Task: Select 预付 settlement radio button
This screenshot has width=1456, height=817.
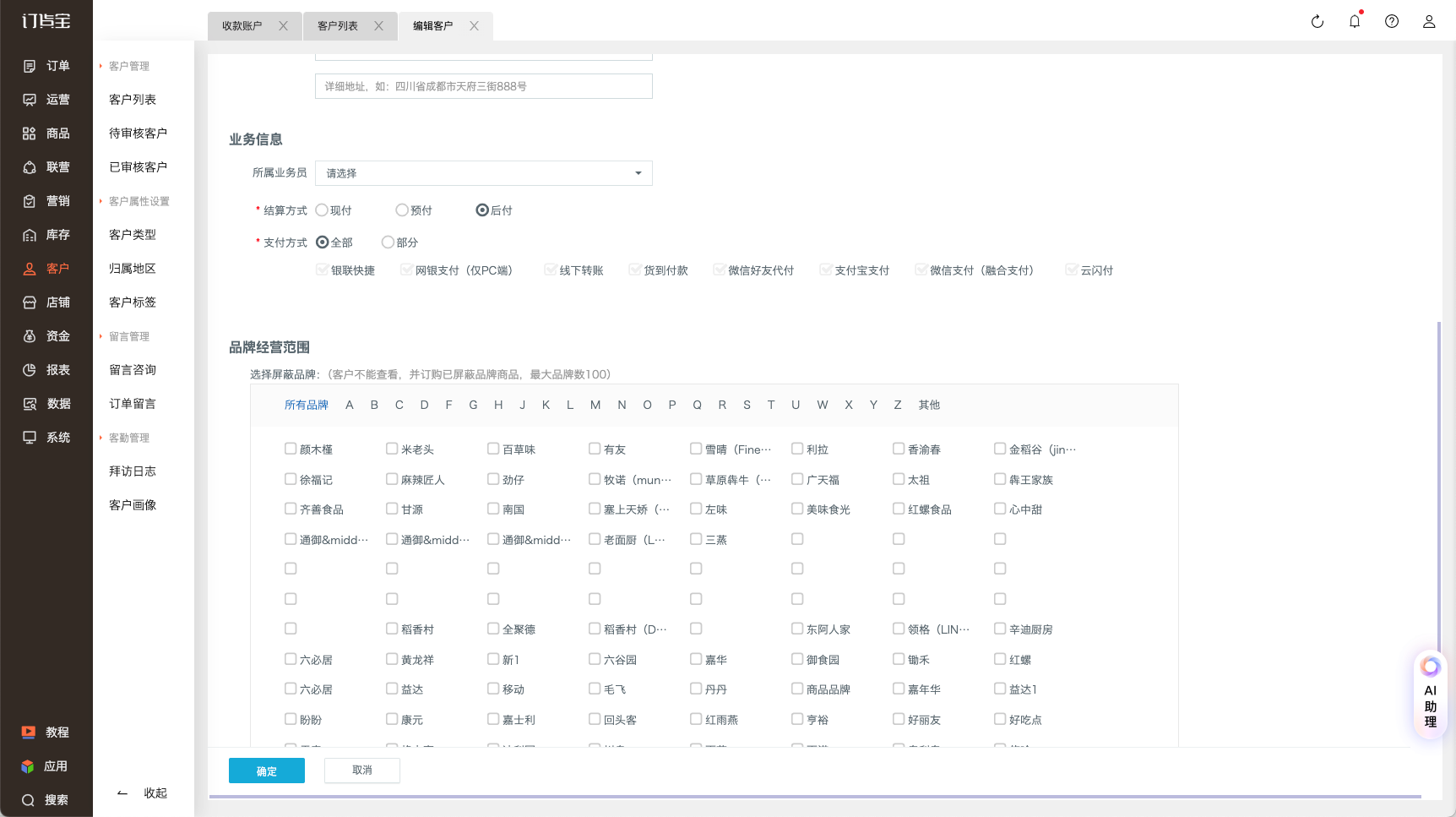Action: pyautogui.click(x=402, y=210)
